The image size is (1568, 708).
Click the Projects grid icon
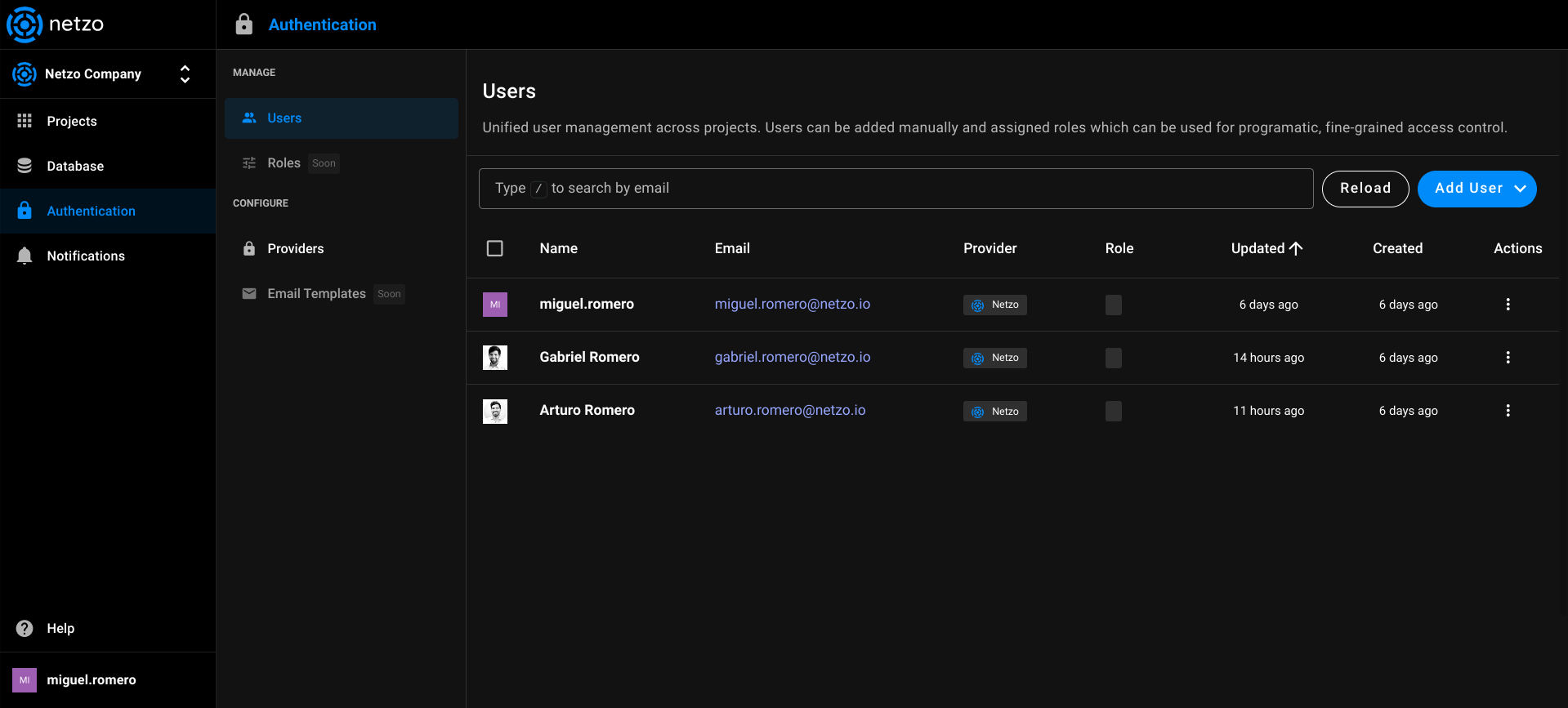click(x=25, y=121)
